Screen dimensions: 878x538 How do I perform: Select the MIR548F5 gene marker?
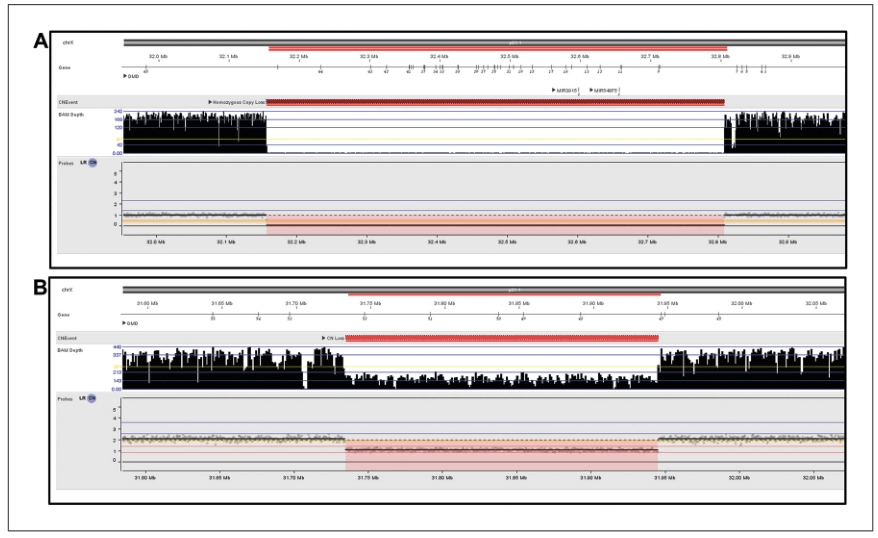(604, 90)
